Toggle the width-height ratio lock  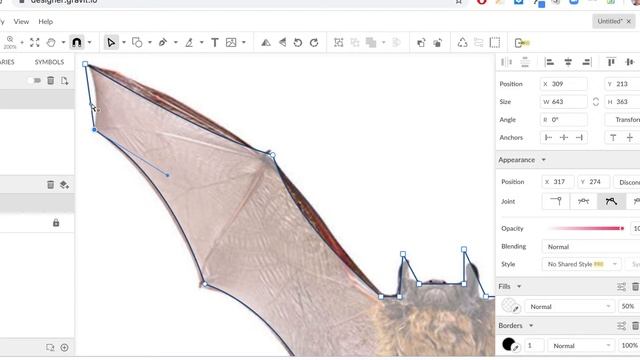(596, 102)
